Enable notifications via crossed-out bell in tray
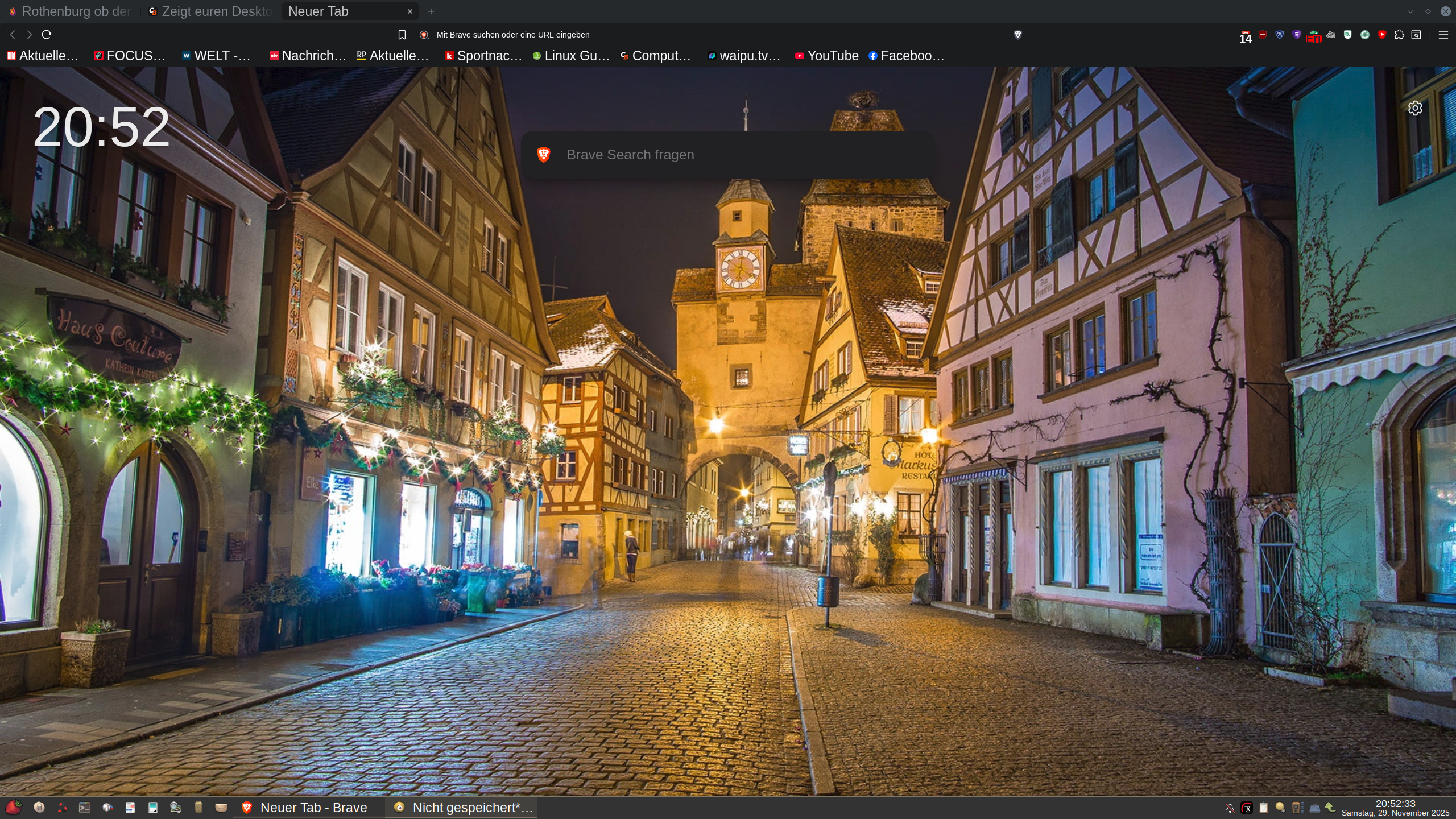Screen dimensions: 1456x819 pyautogui.click(x=1230, y=808)
